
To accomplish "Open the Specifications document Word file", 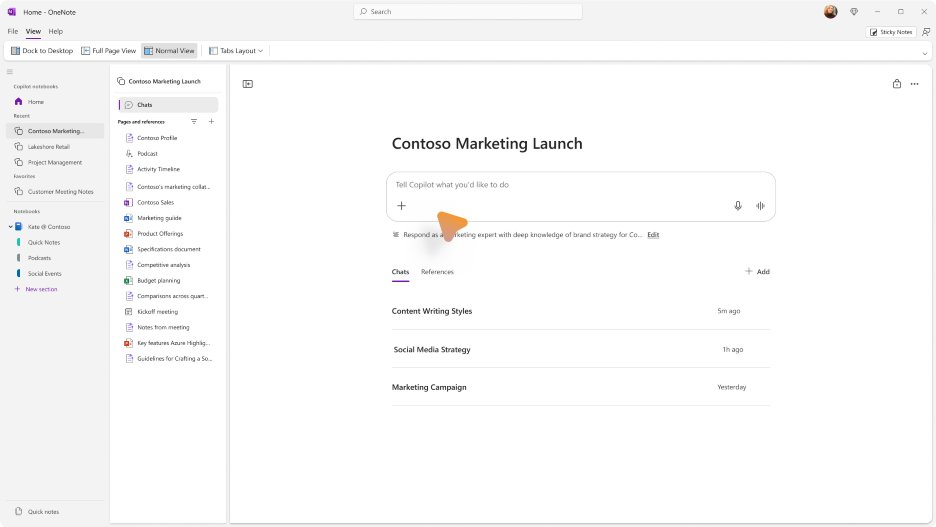I will tap(168, 249).
